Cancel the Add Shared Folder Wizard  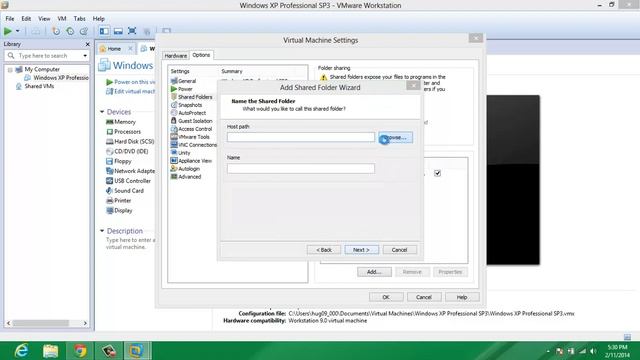[400, 250]
